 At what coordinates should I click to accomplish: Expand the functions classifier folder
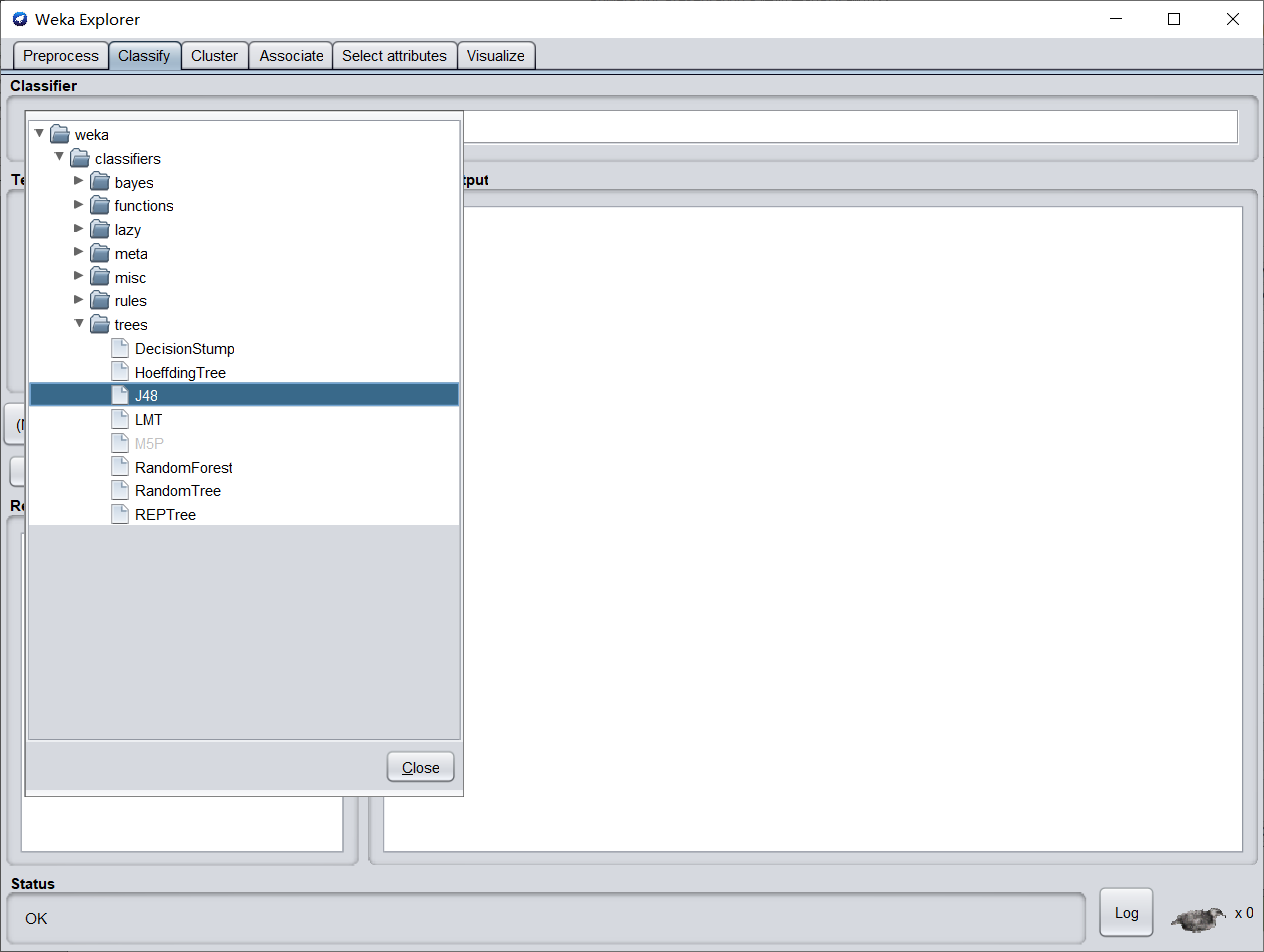pos(78,205)
